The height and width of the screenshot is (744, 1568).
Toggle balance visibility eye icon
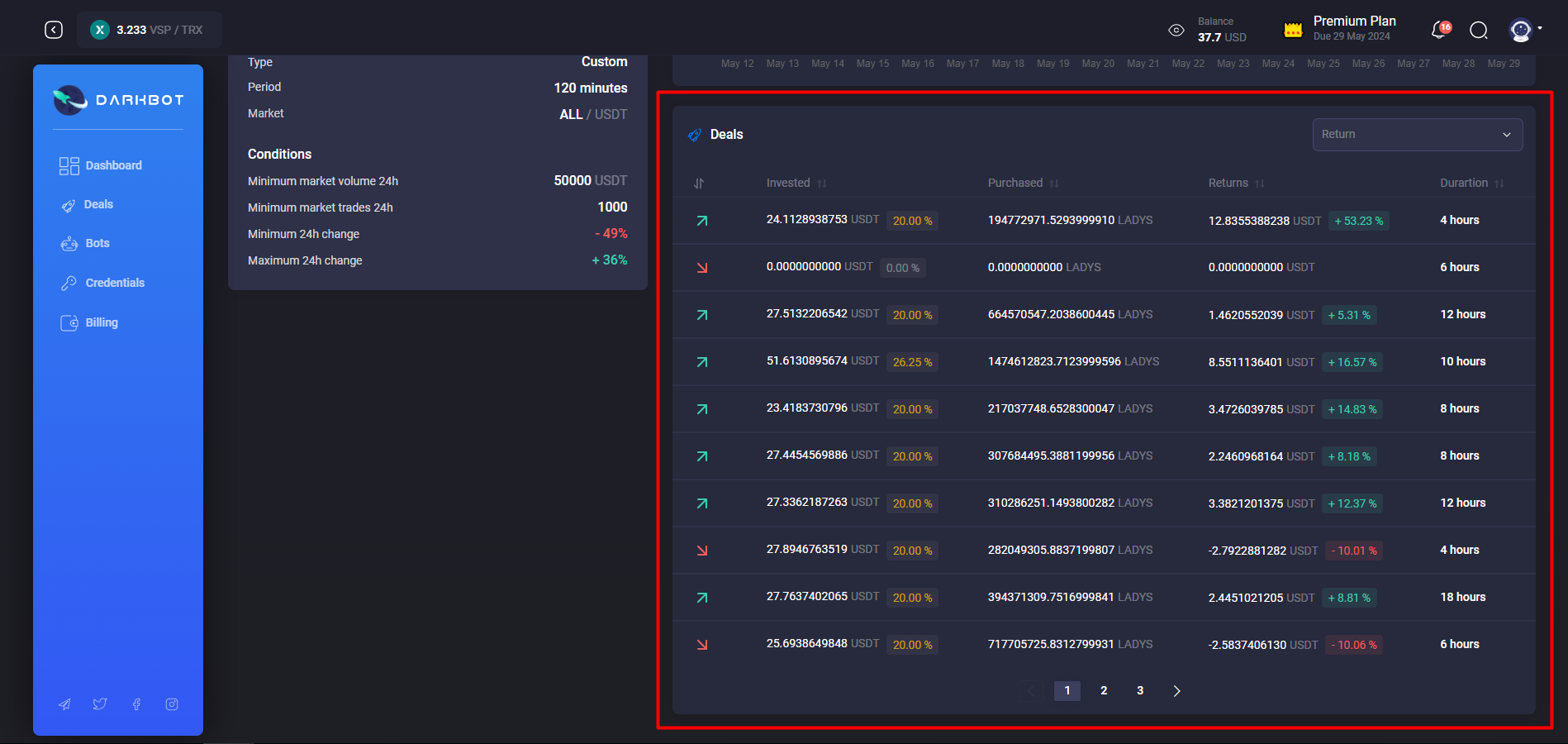coord(1176,31)
